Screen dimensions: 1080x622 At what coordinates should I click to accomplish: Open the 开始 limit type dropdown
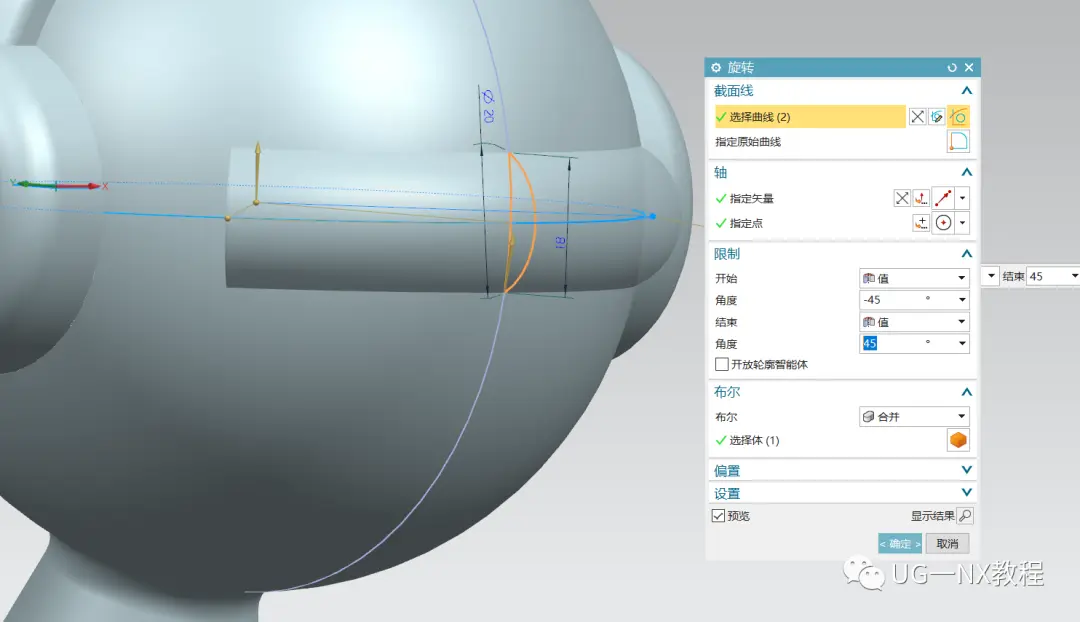coord(914,278)
